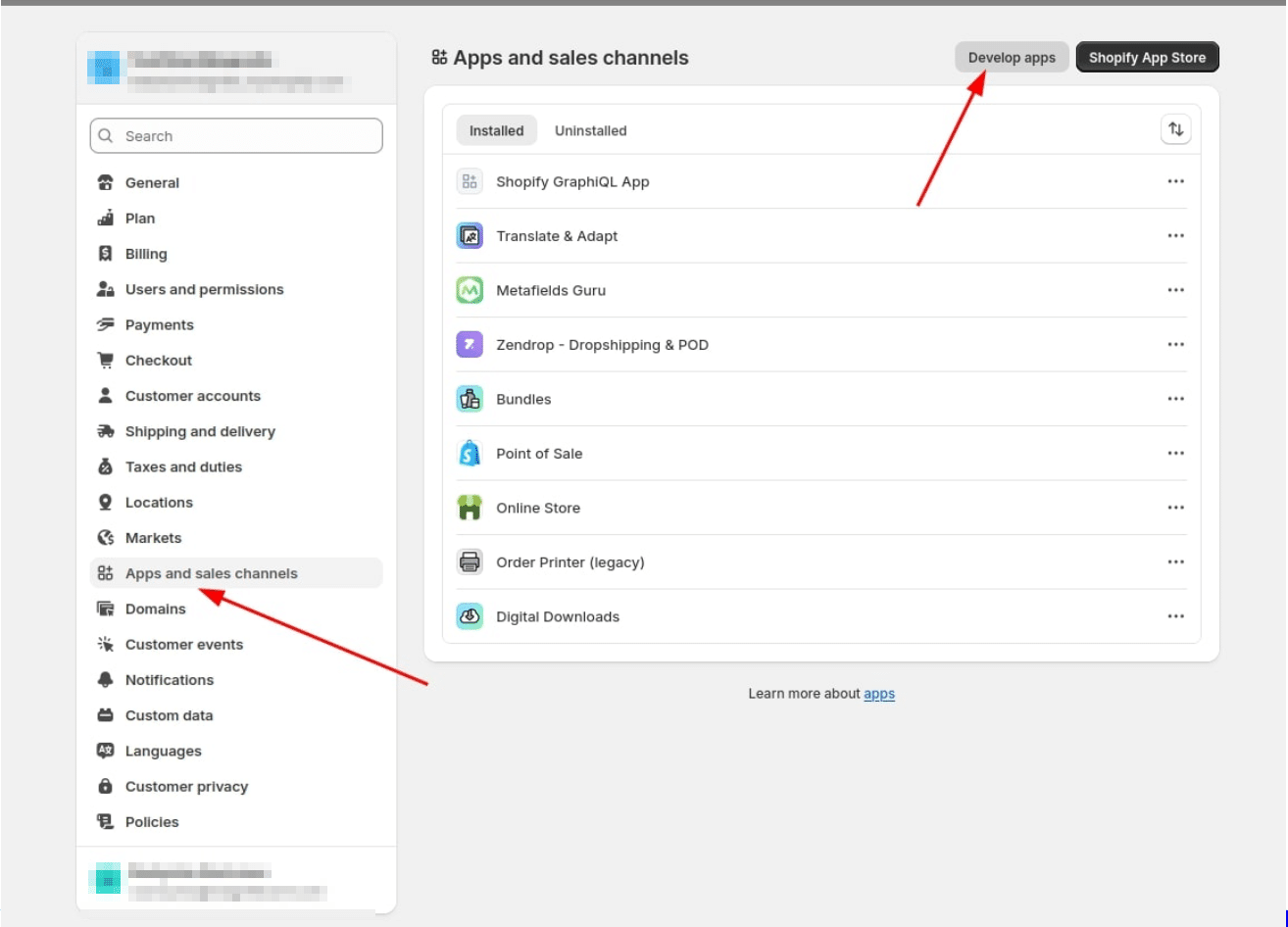This screenshot has width=1288, height=927.
Task: Open more actions for Order Printer (legacy)
Action: tap(1176, 562)
